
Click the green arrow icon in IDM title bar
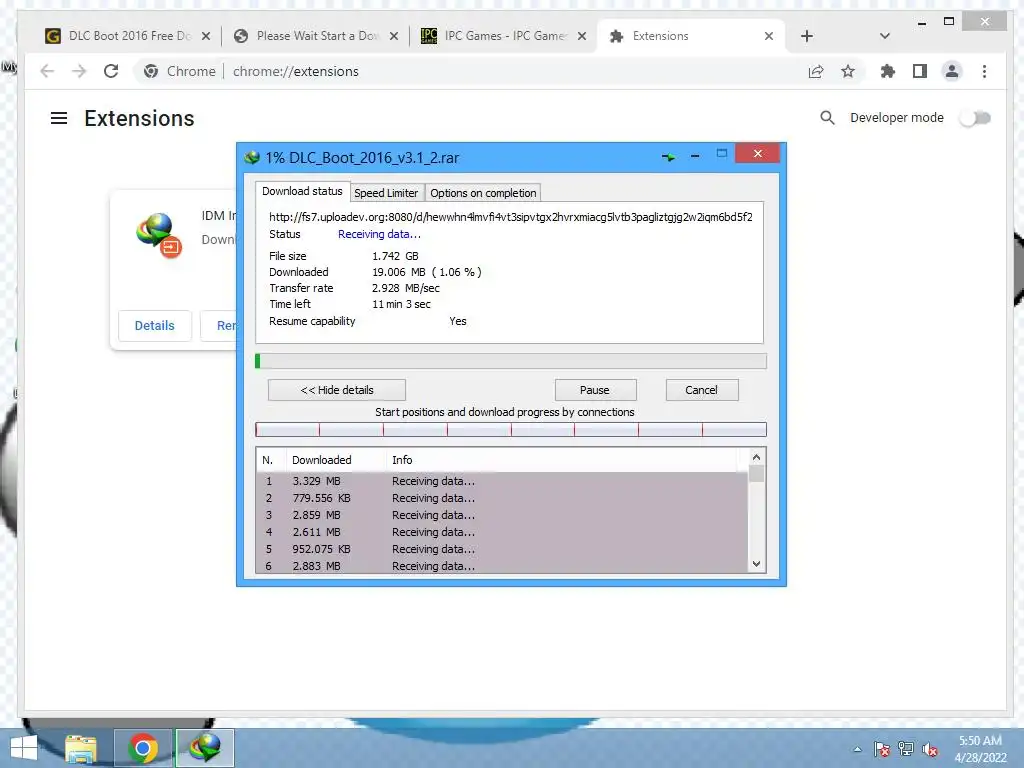[x=668, y=157]
